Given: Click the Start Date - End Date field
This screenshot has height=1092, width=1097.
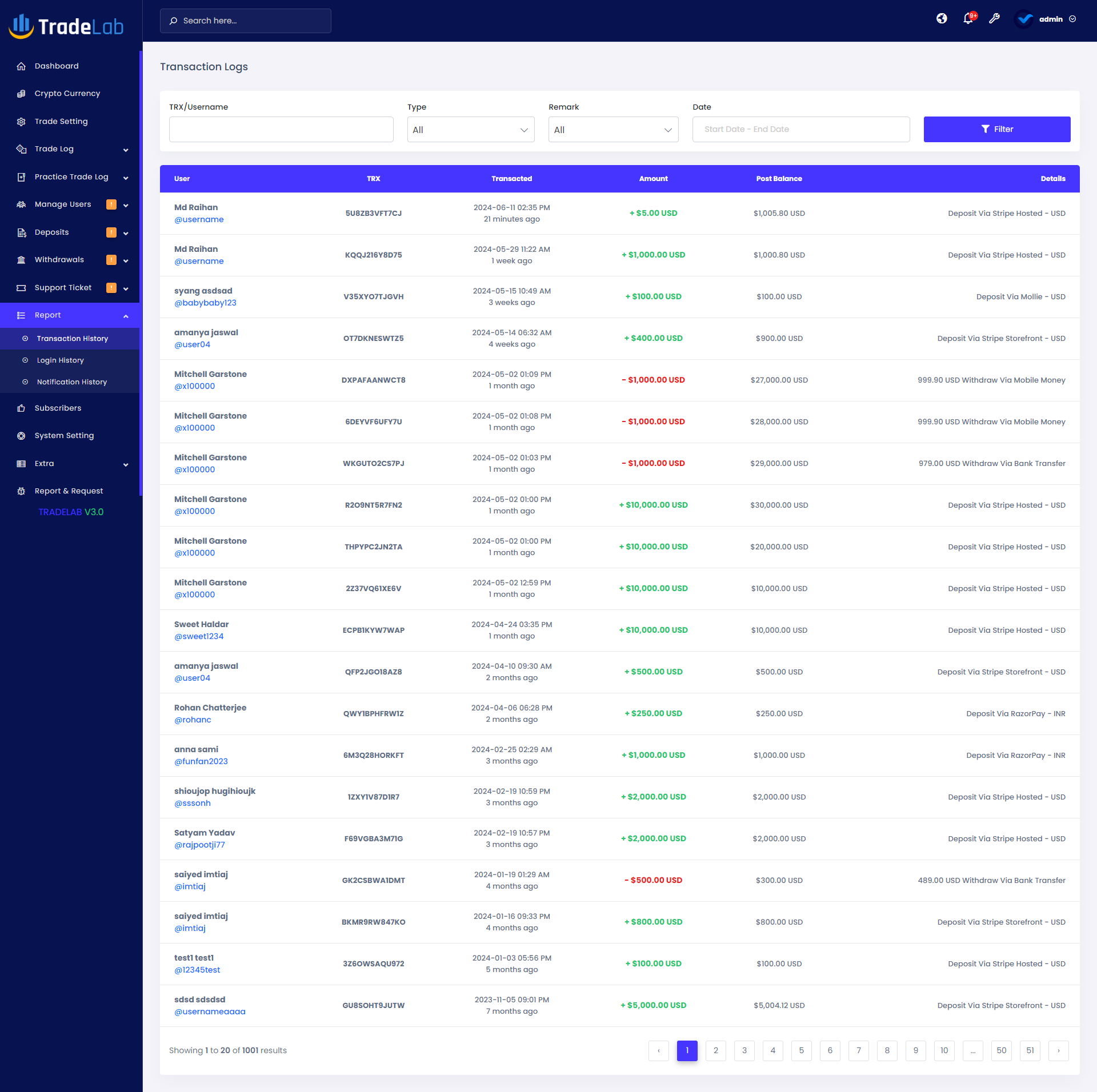Looking at the screenshot, I should point(800,129).
